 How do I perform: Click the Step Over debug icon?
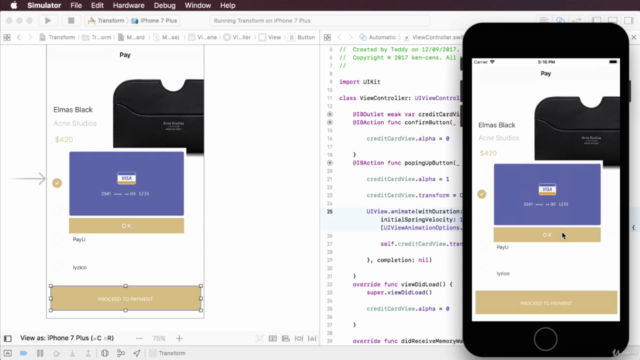[56, 353]
